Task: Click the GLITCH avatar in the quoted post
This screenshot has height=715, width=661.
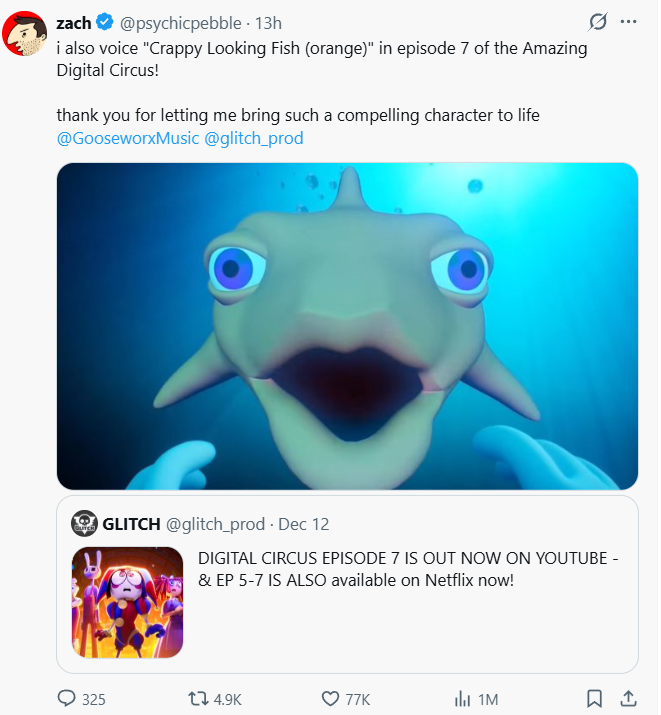Action: point(84,524)
